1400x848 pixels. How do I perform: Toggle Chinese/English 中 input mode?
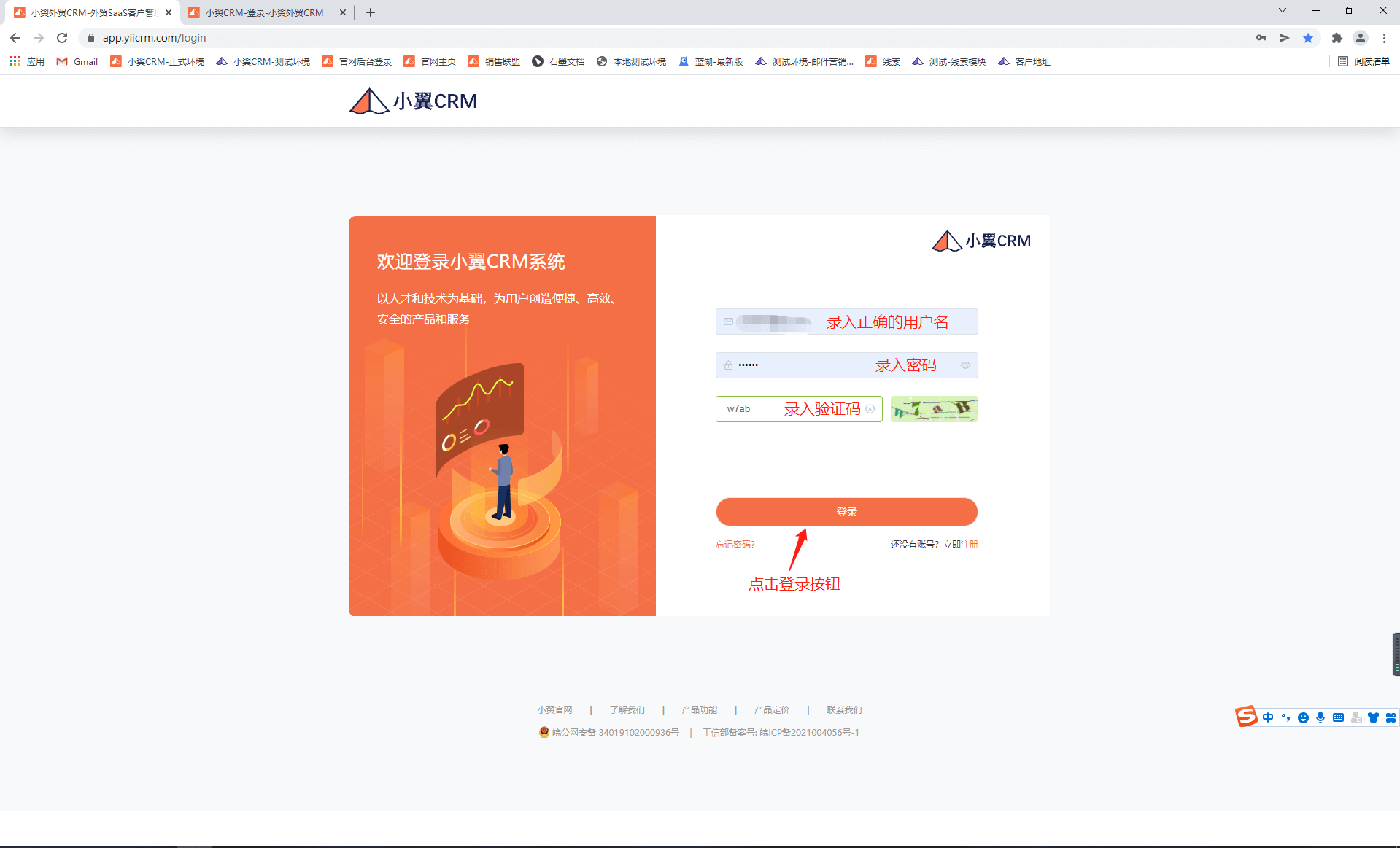pos(1268,717)
